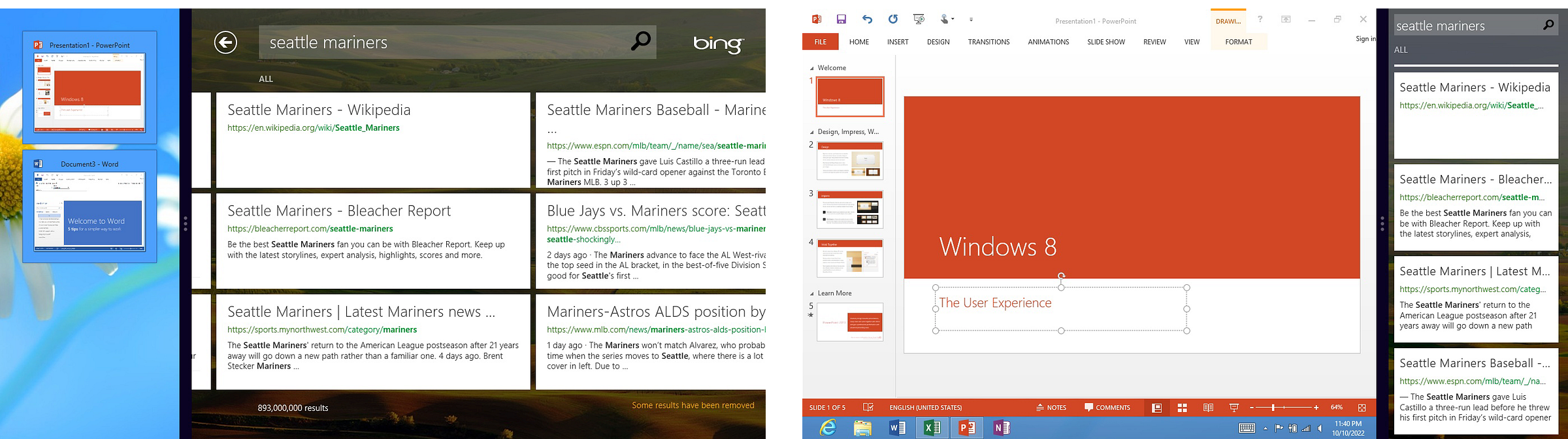The height and width of the screenshot is (439, 1568).
Task: Click the Save icon in PowerPoint toolbar
Action: [x=841, y=20]
